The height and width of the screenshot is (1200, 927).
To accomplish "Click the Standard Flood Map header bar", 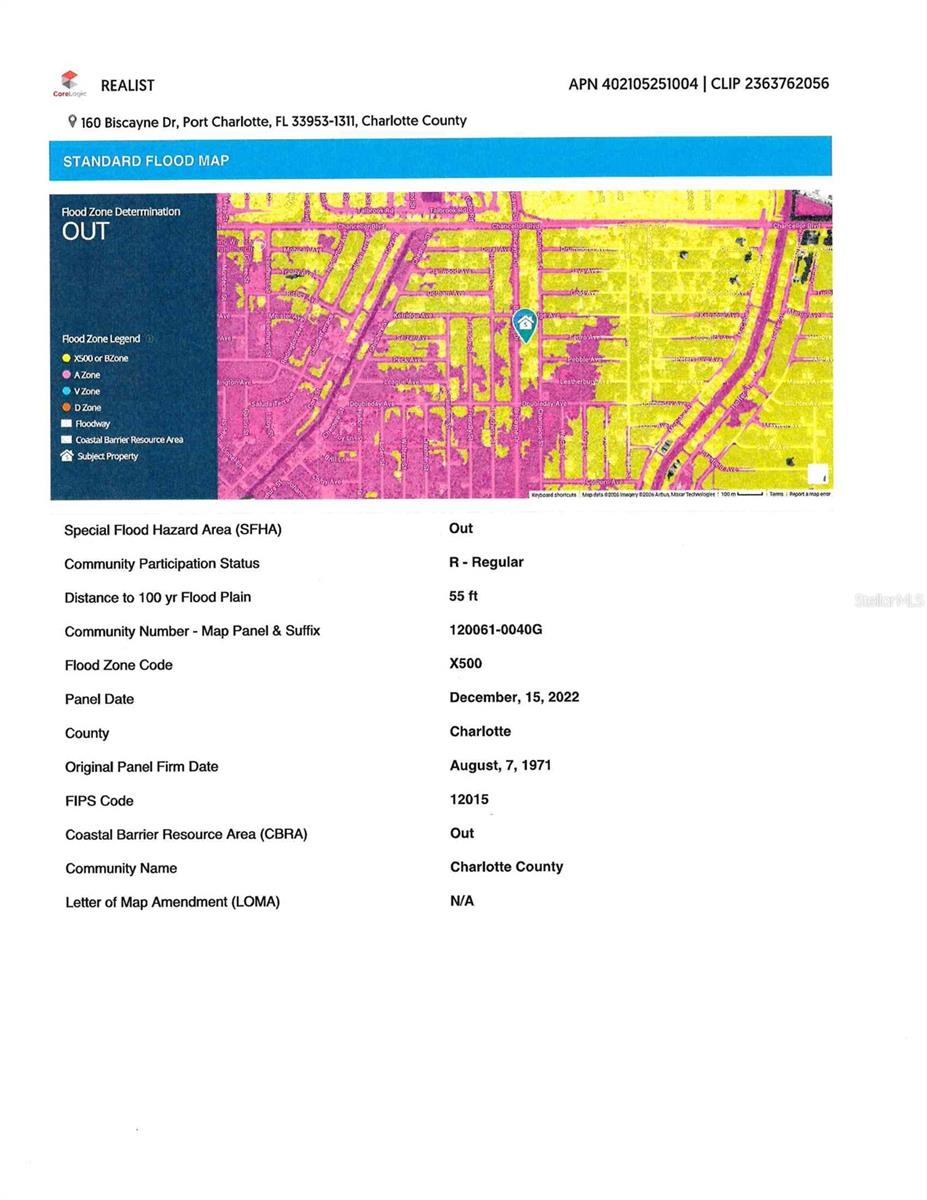I will pos(440,160).
